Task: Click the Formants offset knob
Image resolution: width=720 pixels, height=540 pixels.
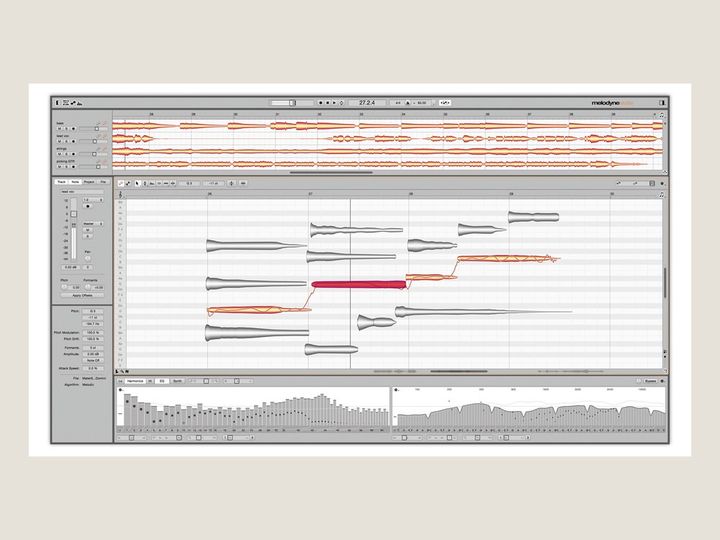Action: 88,287
